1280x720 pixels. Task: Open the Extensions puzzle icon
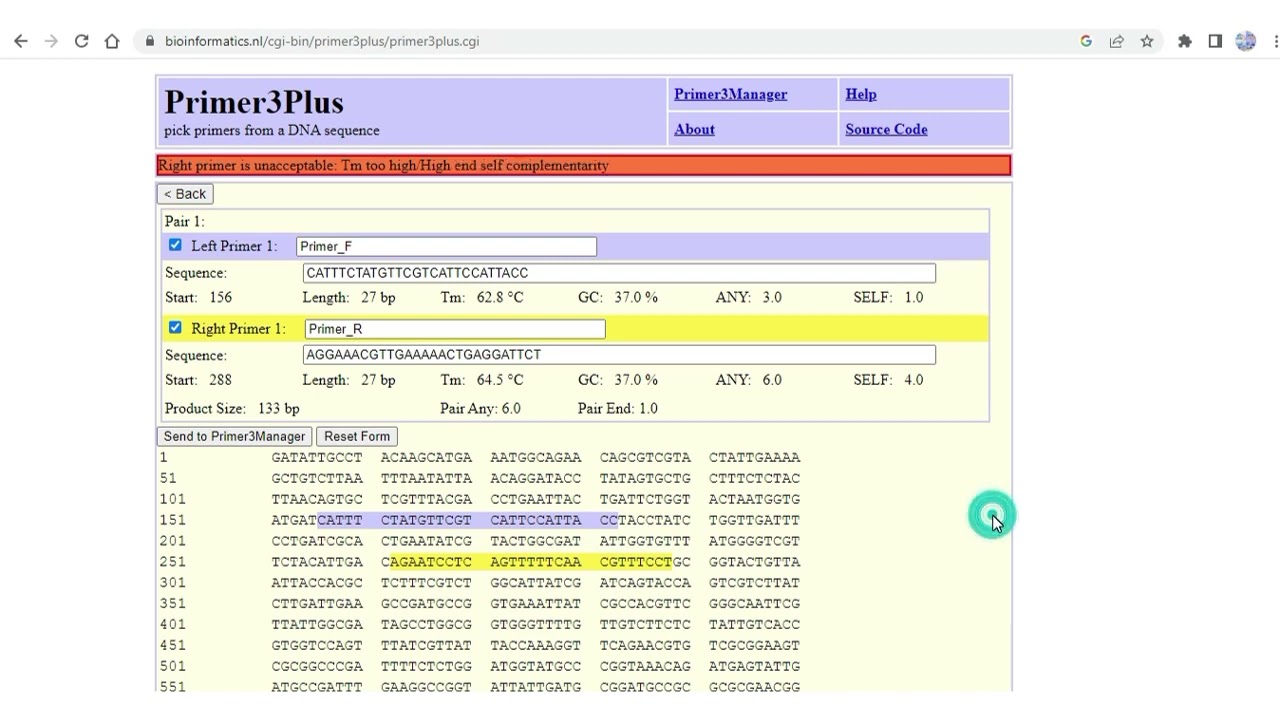point(1185,41)
